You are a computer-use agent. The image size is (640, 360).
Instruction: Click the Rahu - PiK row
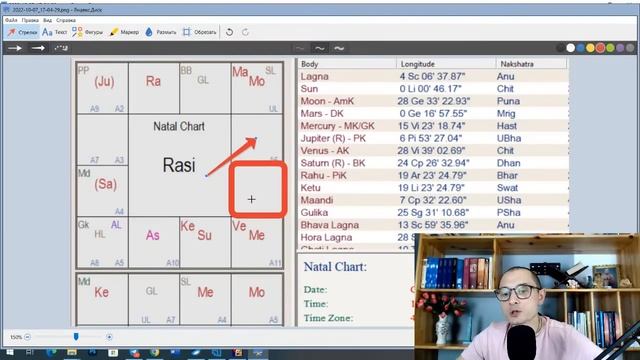433,175
